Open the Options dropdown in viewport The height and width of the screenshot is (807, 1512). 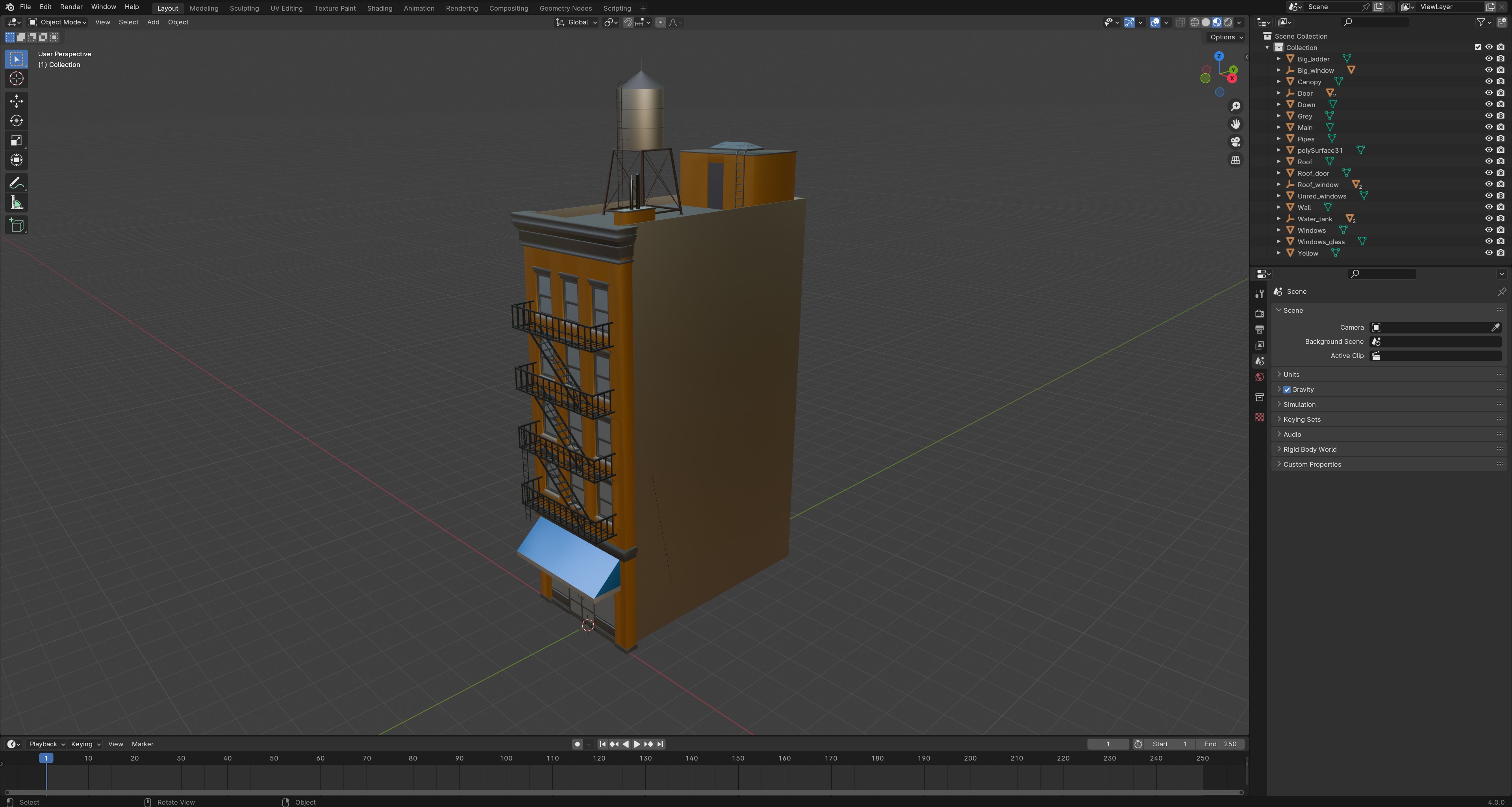coord(1226,37)
